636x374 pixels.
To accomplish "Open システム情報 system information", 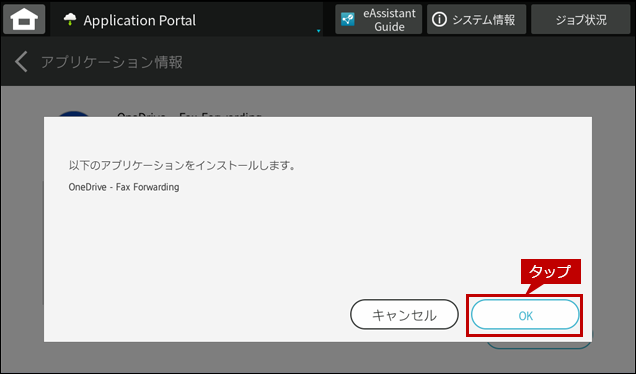I will click(x=476, y=19).
